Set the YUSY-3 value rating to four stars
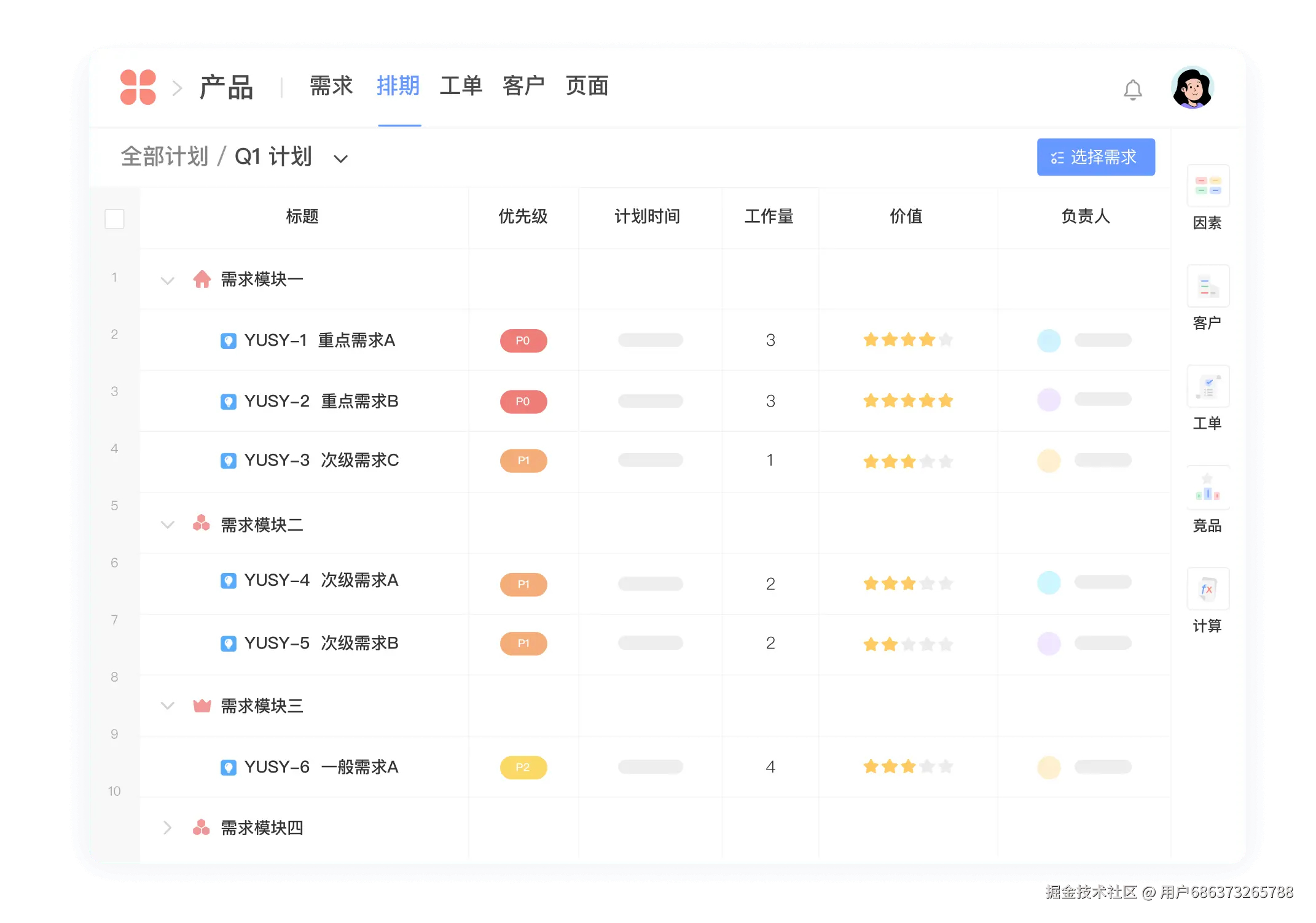The image size is (1316, 923). click(x=927, y=461)
